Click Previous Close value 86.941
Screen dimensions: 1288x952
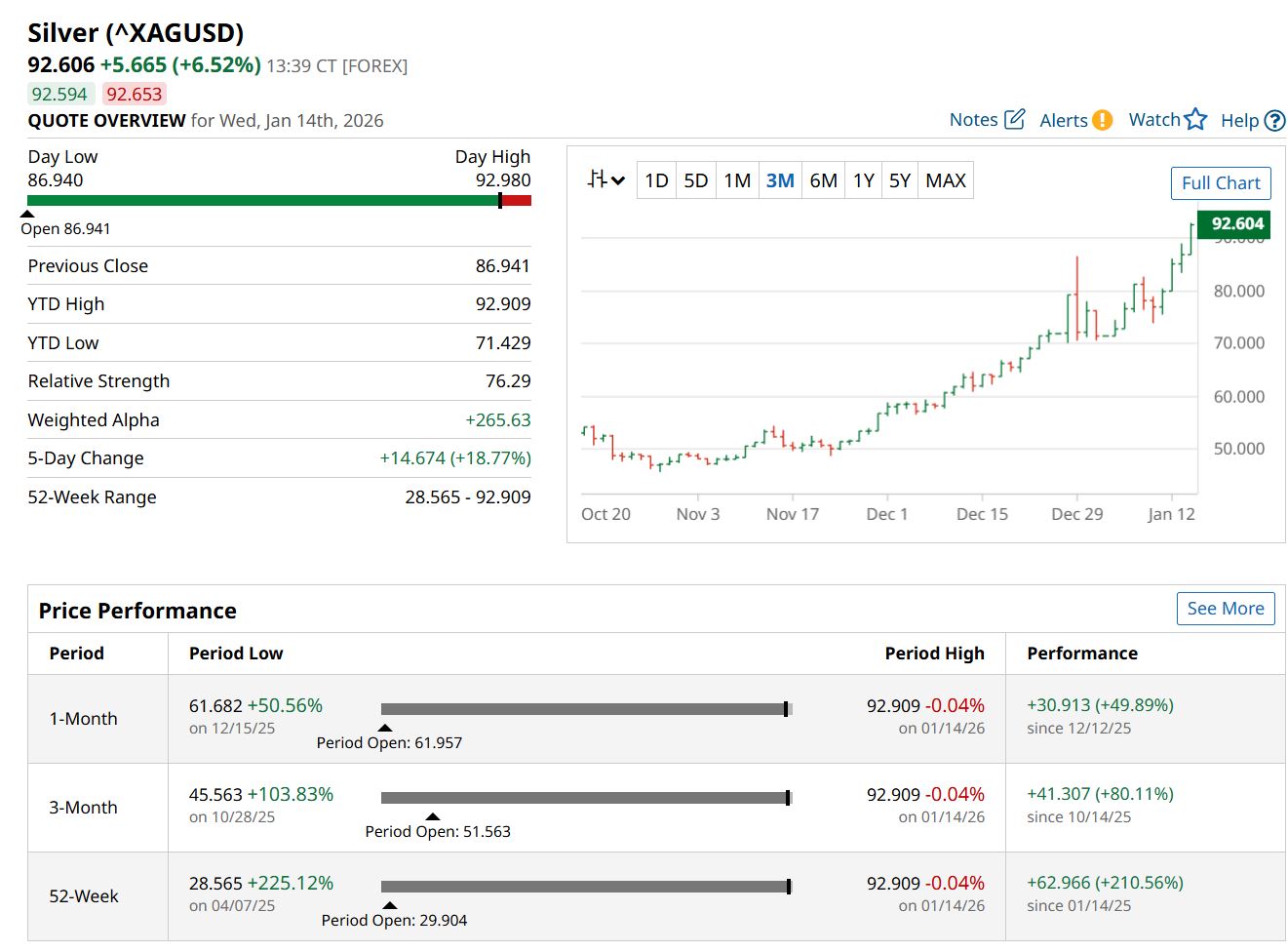click(503, 266)
